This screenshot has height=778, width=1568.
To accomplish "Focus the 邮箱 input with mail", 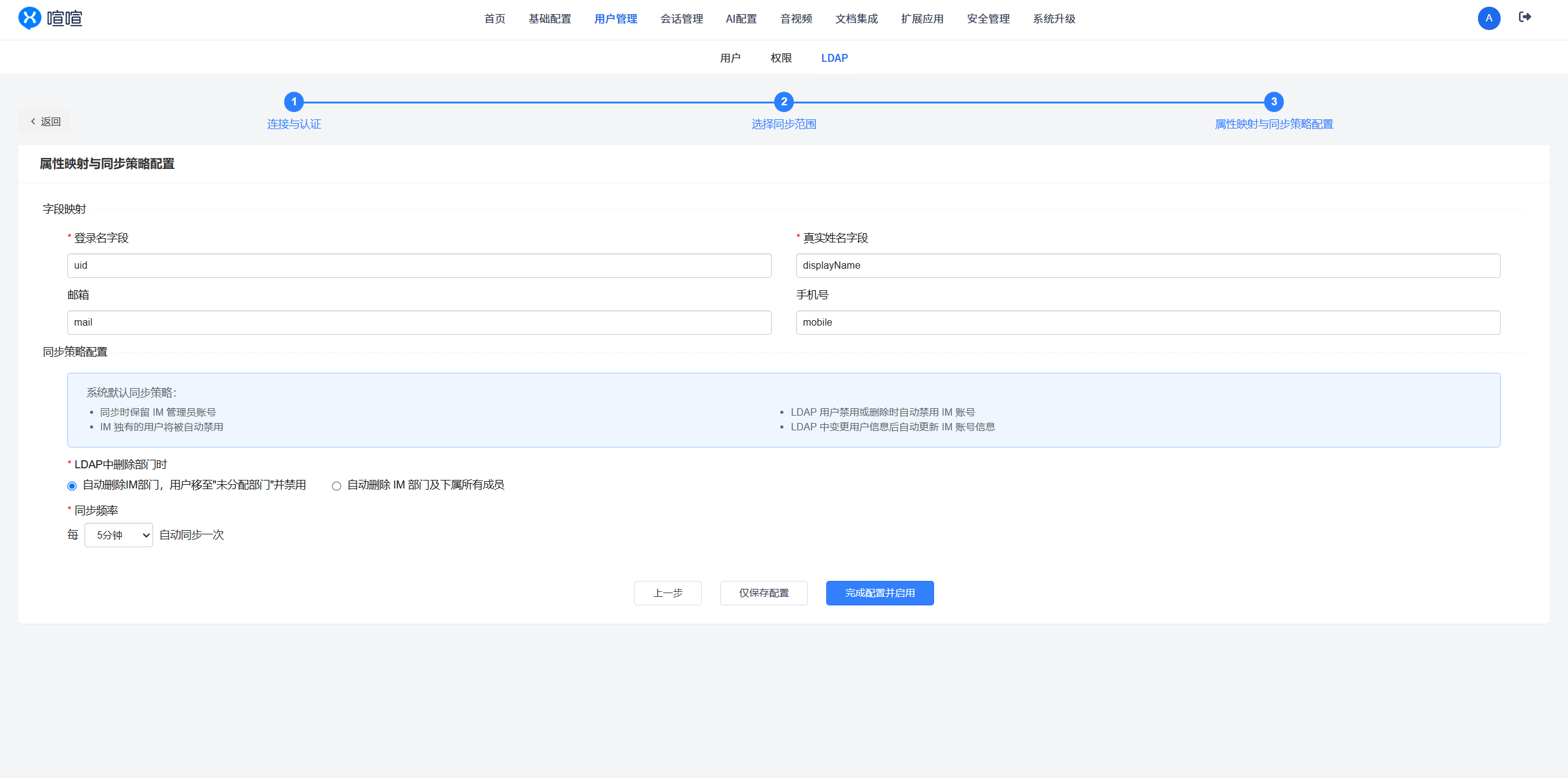I will 420,323.
